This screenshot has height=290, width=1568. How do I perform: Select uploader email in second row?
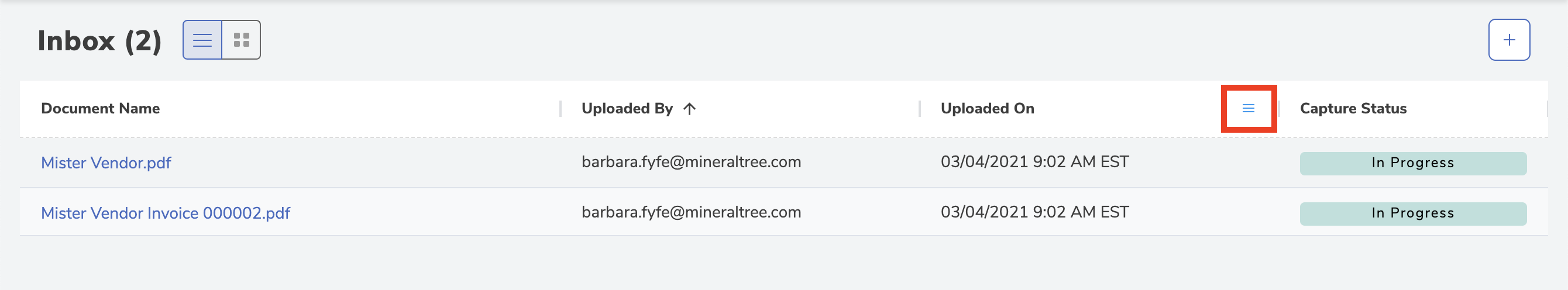pyautogui.click(x=691, y=213)
